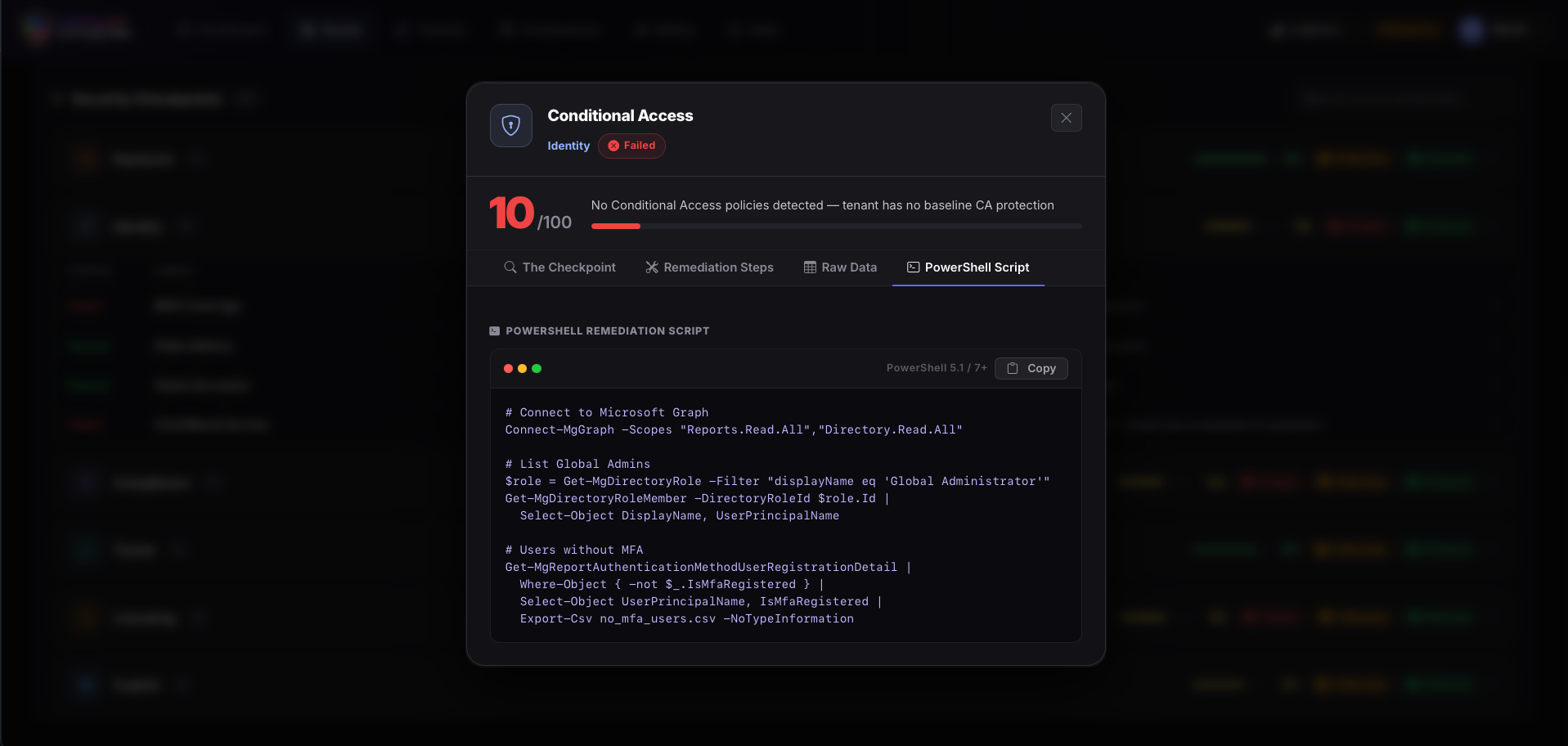
Task: Switch to the Remediation Steps tab
Action: [709, 267]
